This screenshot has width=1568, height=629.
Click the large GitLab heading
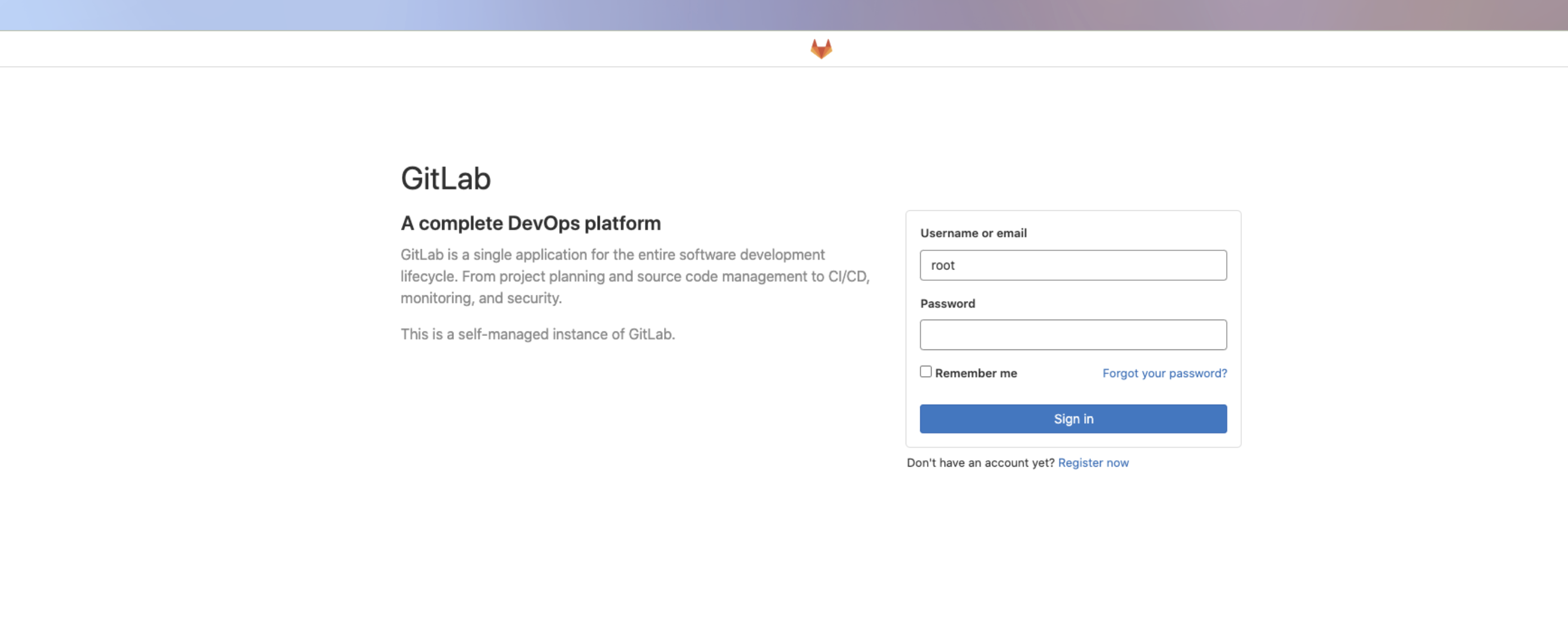[446, 179]
